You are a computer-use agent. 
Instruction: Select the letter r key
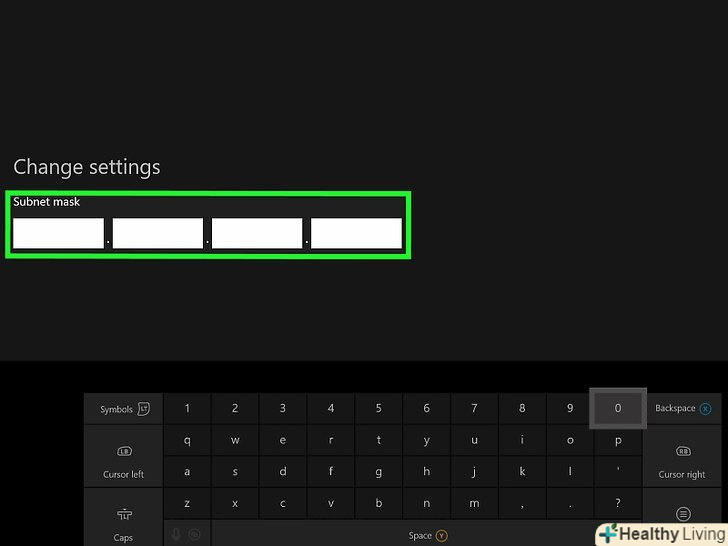pyautogui.click(x=331, y=440)
